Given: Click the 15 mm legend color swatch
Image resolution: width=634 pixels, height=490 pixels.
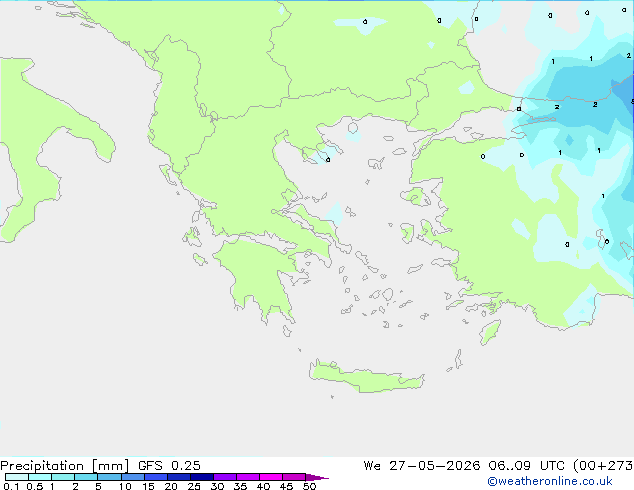Looking at the screenshot, I should (x=155, y=477).
